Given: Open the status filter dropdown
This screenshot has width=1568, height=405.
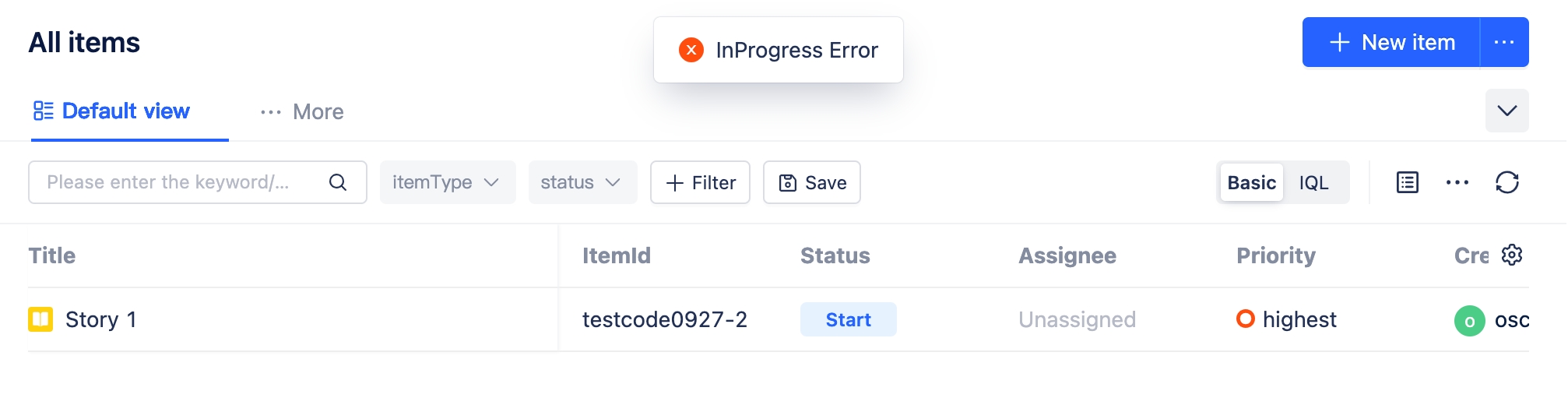Looking at the screenshot, I should click(582, 182).
